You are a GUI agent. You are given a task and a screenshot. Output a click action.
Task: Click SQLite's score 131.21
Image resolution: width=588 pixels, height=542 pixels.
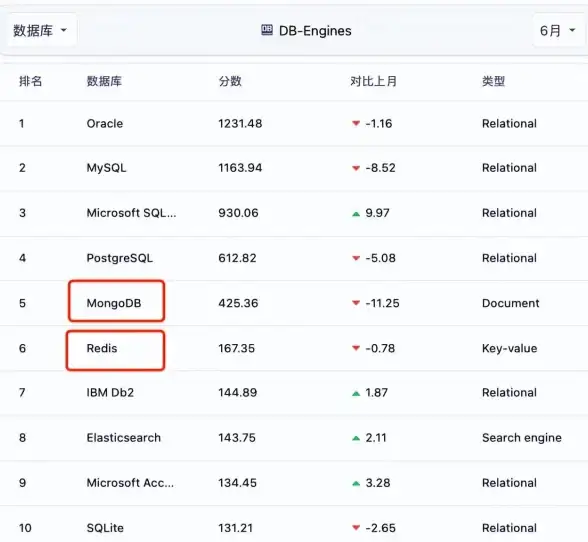[236, 528]
